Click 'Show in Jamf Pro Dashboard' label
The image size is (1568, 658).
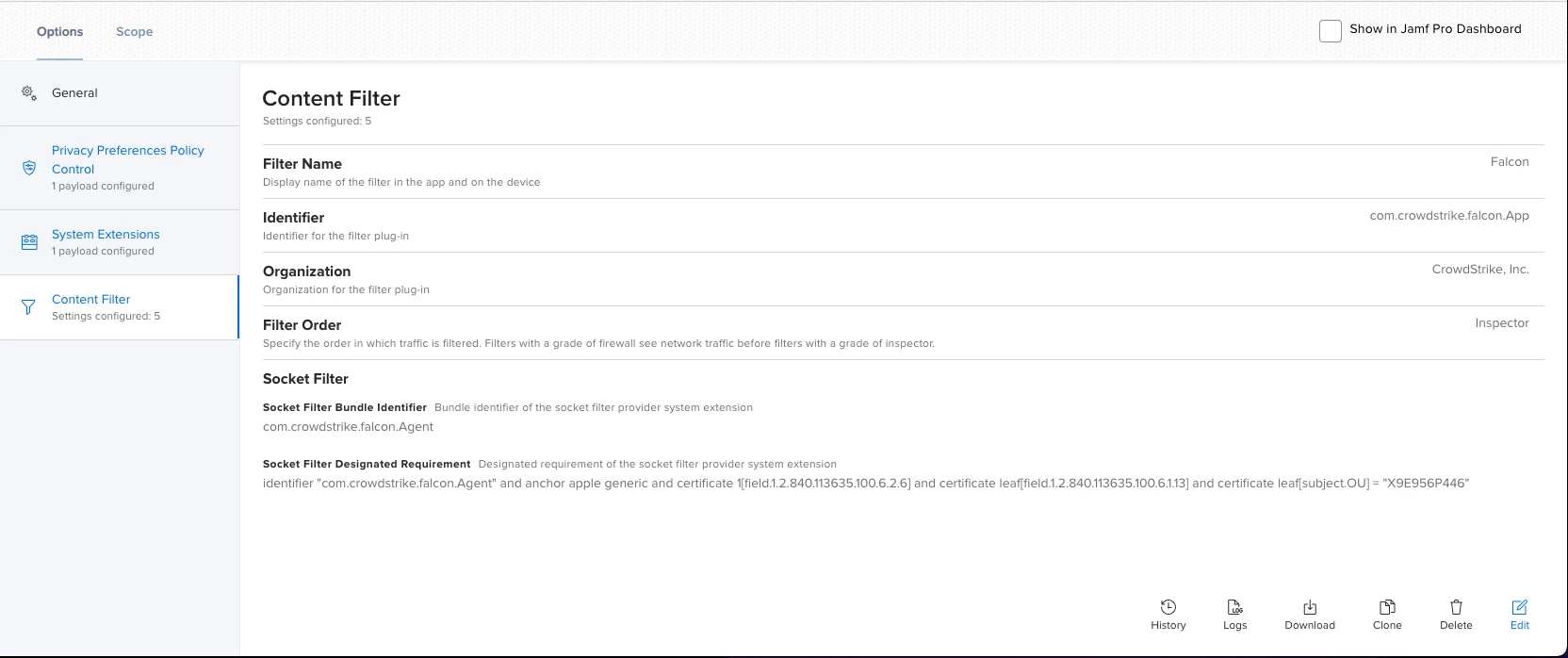tap(1435, 28)
